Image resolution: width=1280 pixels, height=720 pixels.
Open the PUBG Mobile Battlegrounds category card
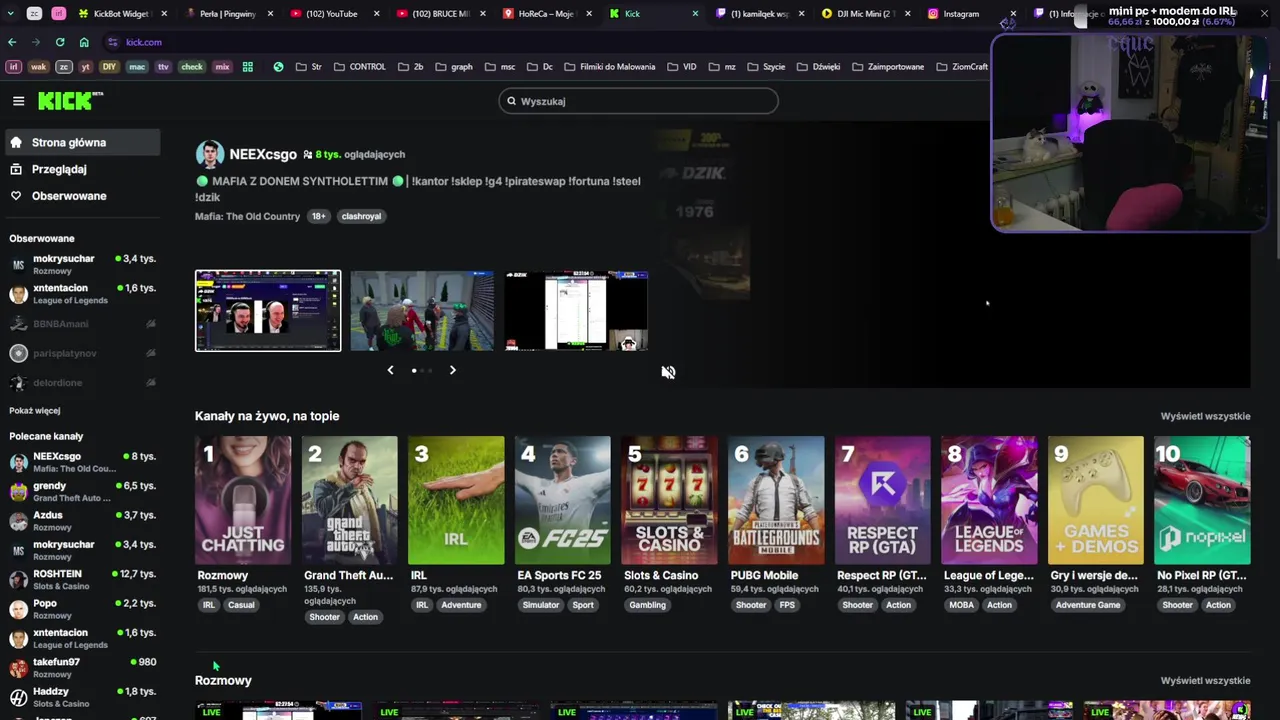click(x=776, y=500)
